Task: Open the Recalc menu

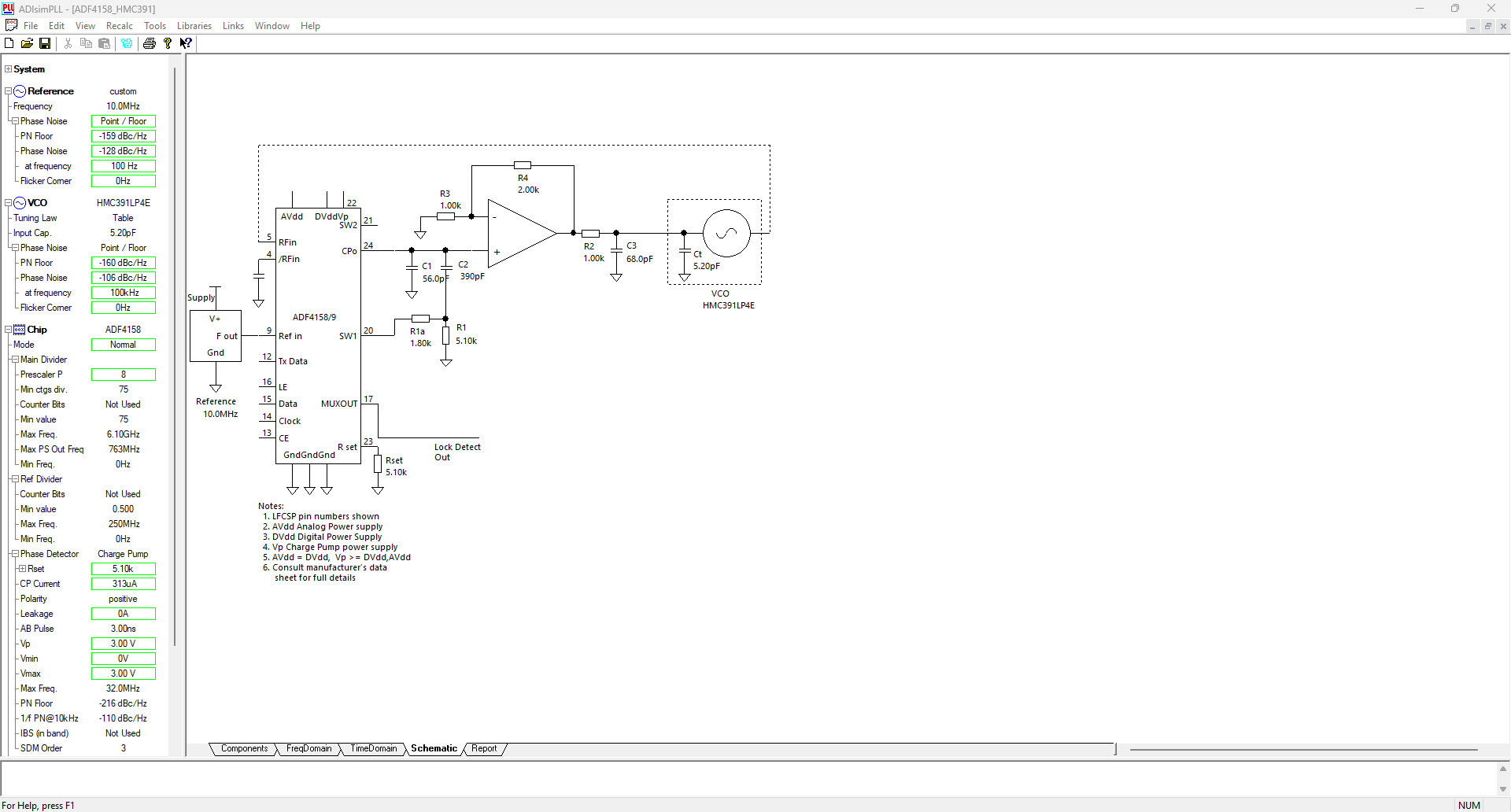Action: coord(120,26)
